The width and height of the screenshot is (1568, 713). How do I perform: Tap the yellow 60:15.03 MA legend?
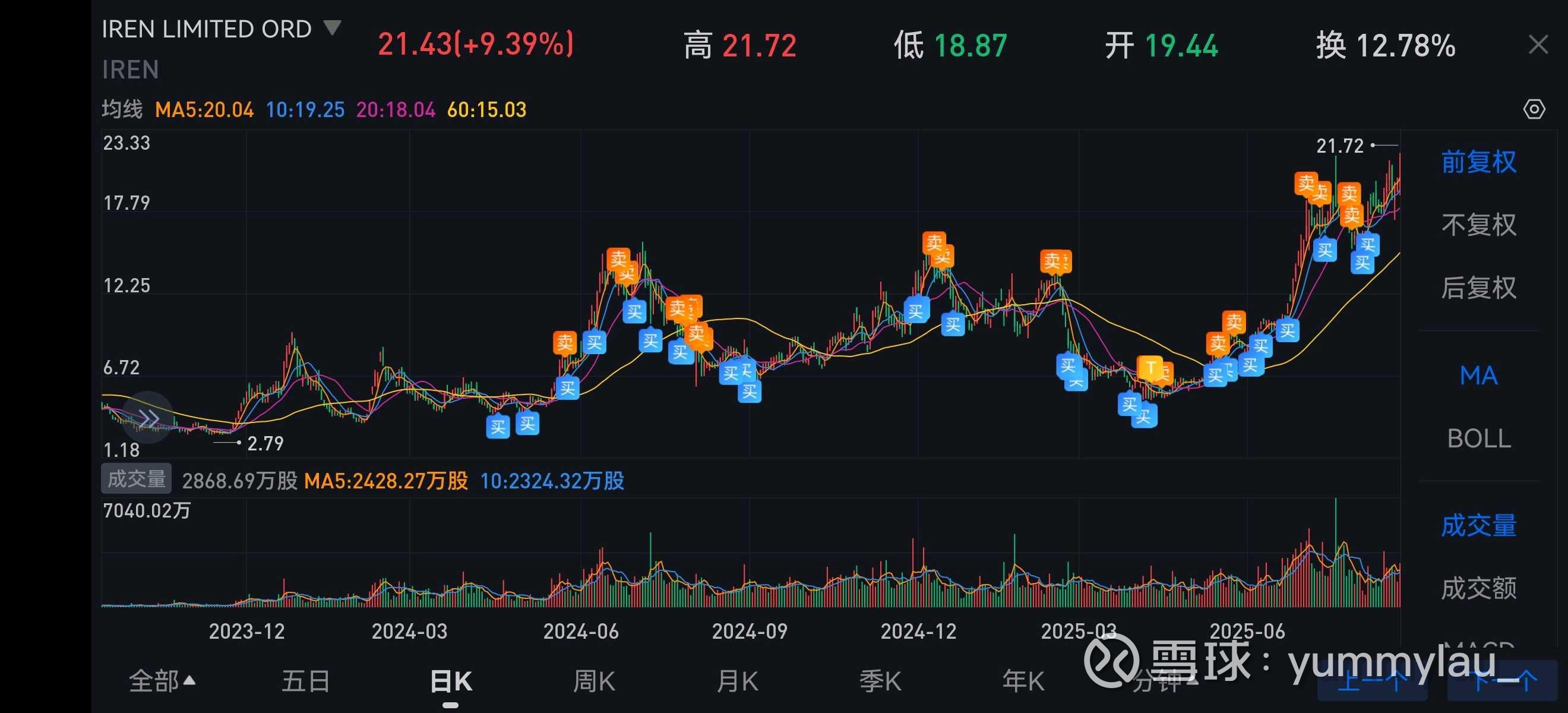click(486, 109)
